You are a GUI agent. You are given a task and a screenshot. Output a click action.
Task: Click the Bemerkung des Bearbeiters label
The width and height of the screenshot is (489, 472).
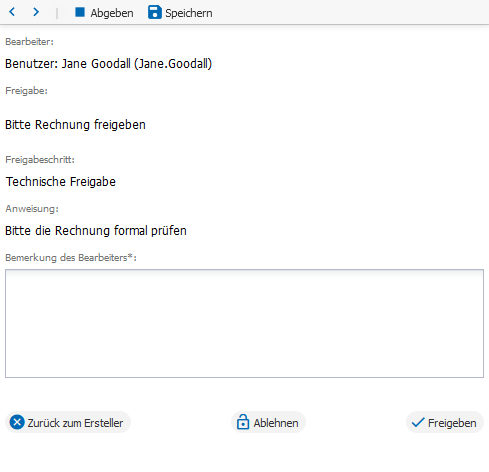71,258
